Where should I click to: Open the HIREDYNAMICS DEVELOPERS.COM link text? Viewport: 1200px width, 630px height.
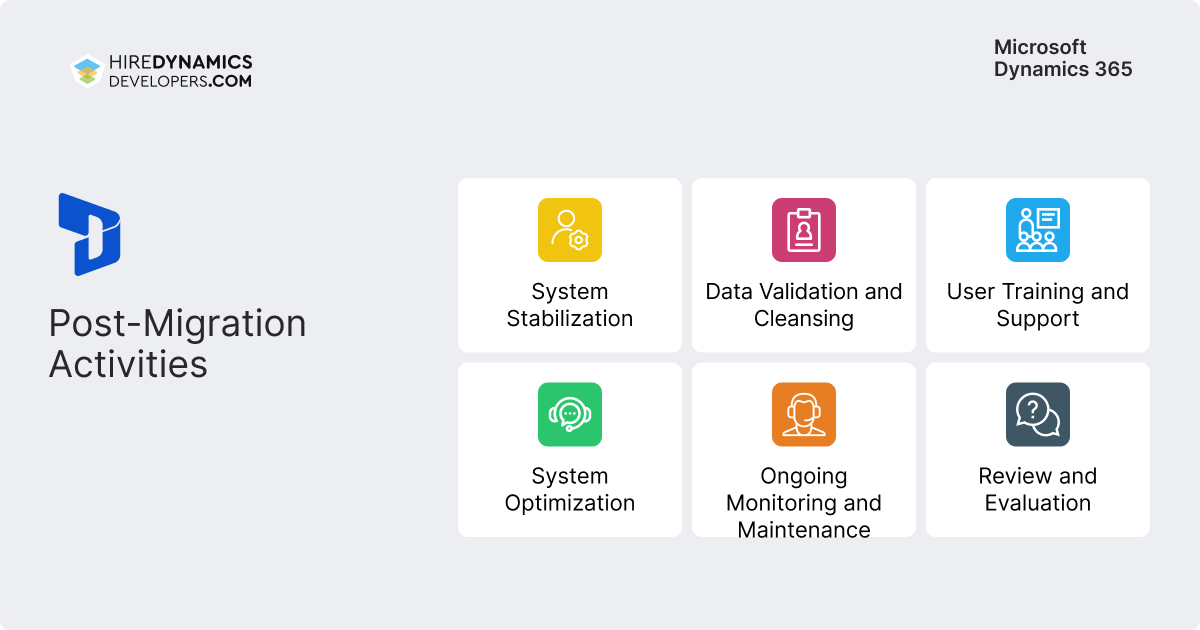(x=180, y=71)
